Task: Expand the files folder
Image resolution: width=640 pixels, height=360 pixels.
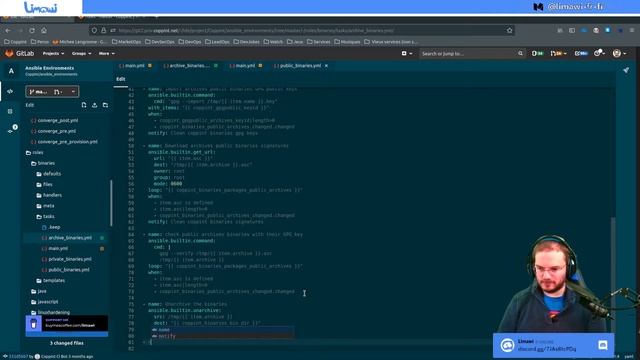Action: (44, 184)
